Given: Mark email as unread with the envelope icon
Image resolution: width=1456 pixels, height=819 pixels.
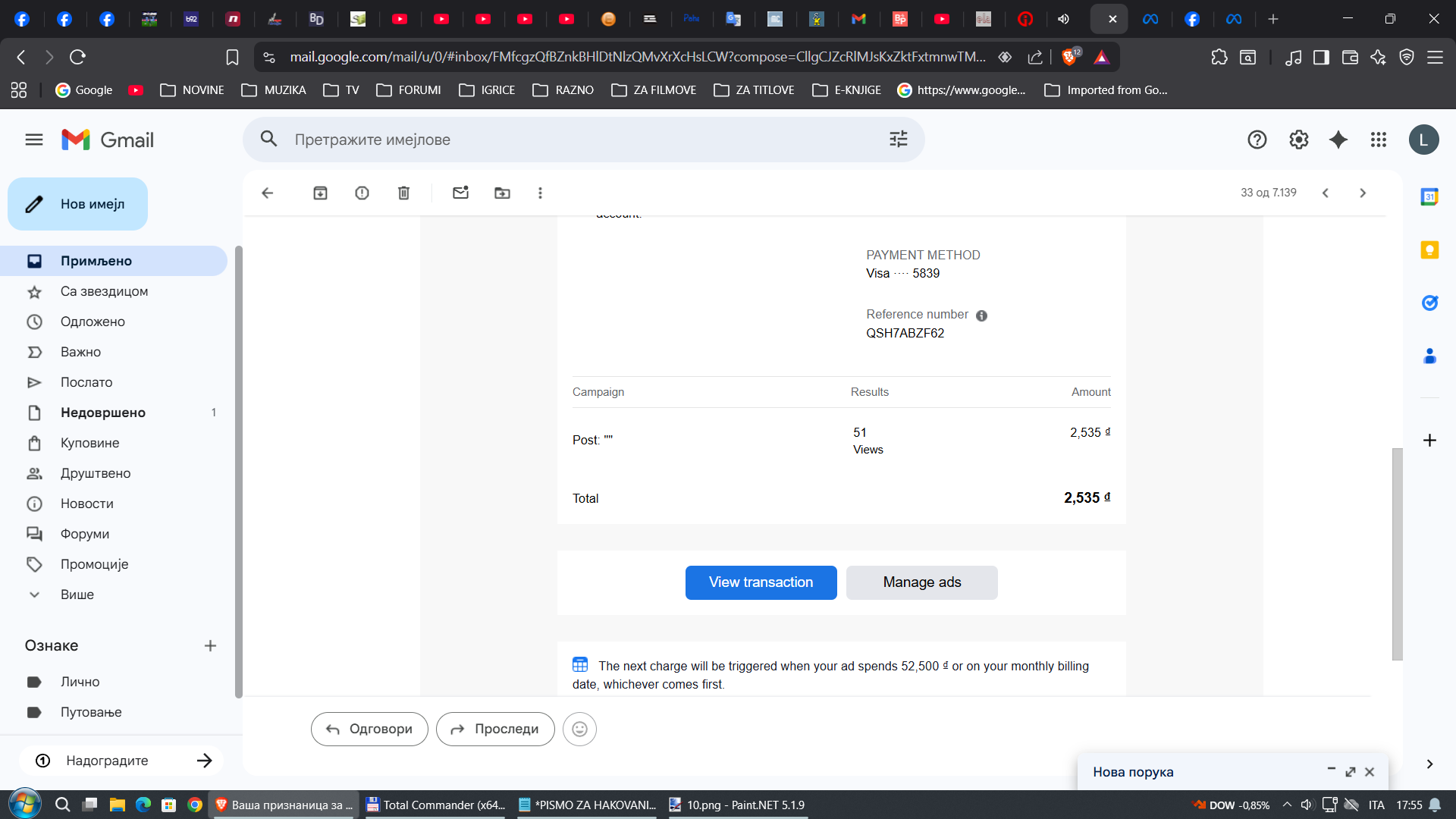Looking at the screenshot, I should [460, 193].
